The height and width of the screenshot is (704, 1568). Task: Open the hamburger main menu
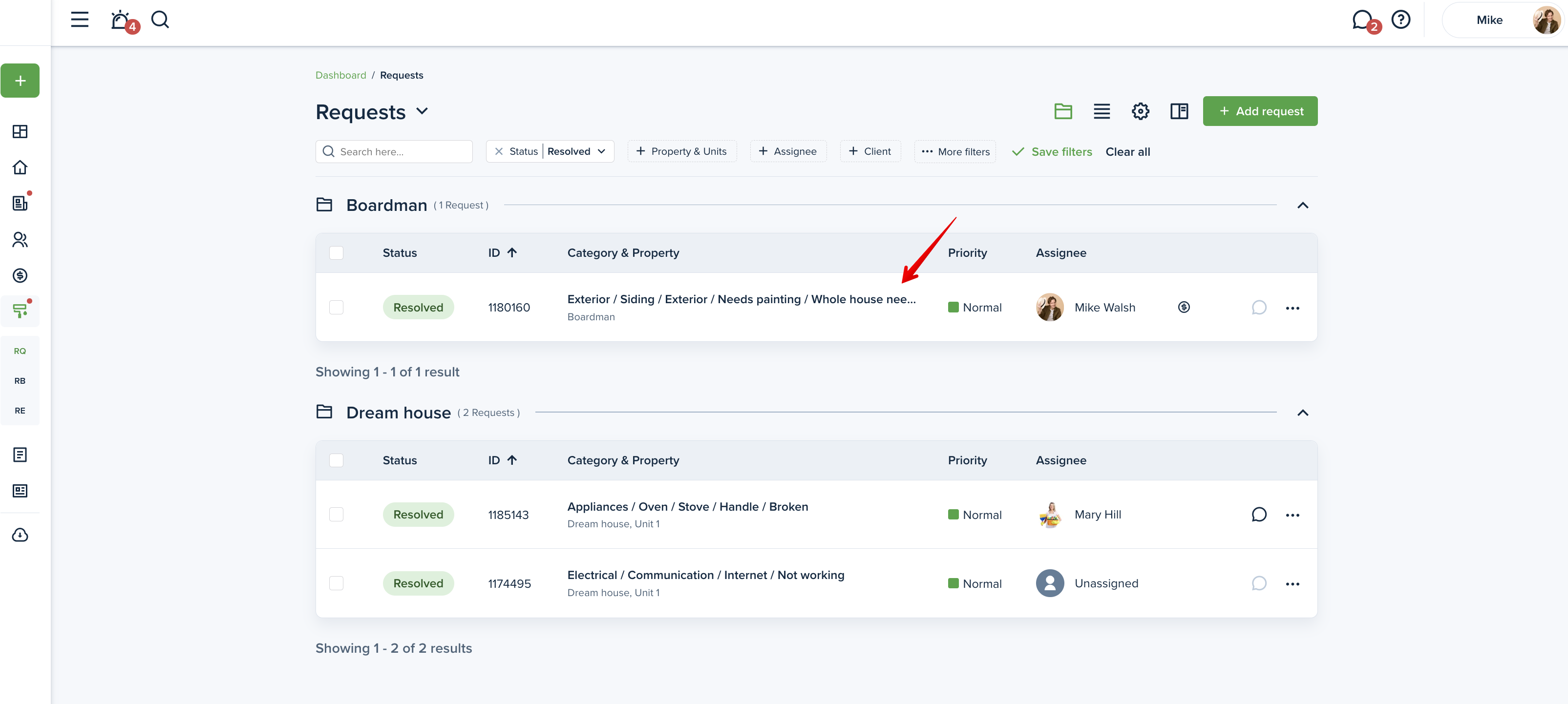tap(80, 20)
